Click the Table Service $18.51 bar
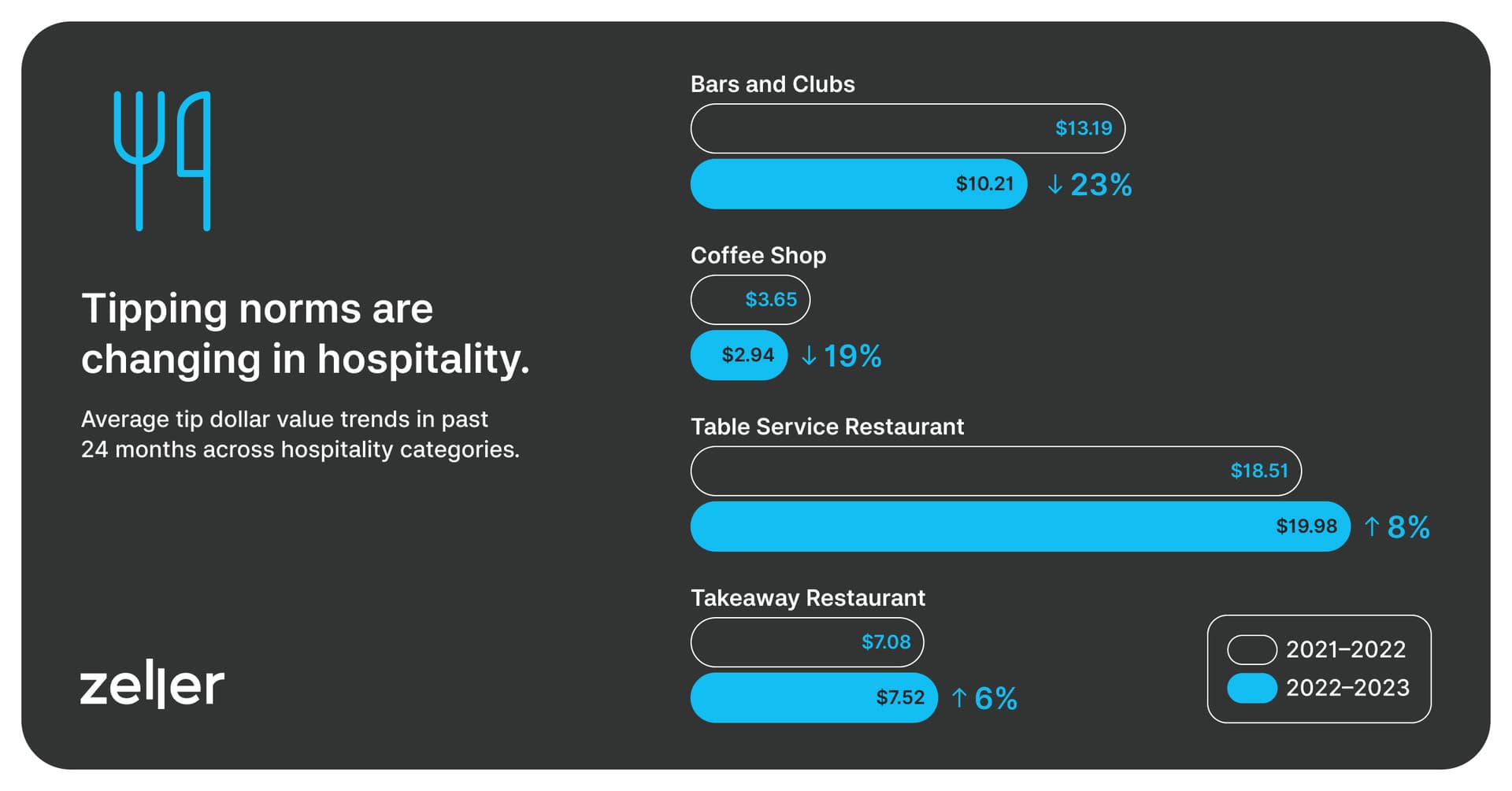 tap(995, 471)
